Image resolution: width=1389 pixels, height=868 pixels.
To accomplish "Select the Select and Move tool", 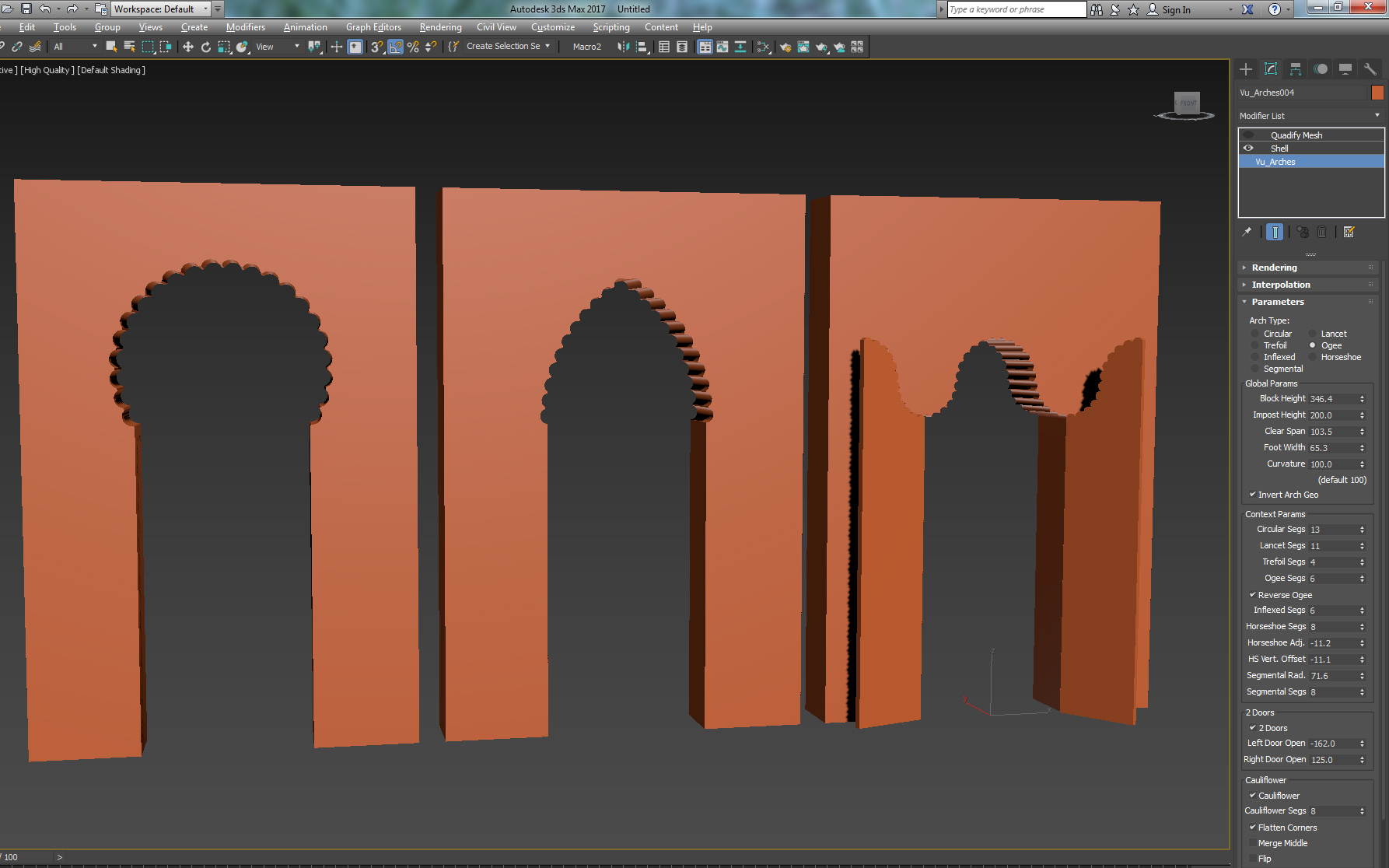I will click(x=187, y=47).
